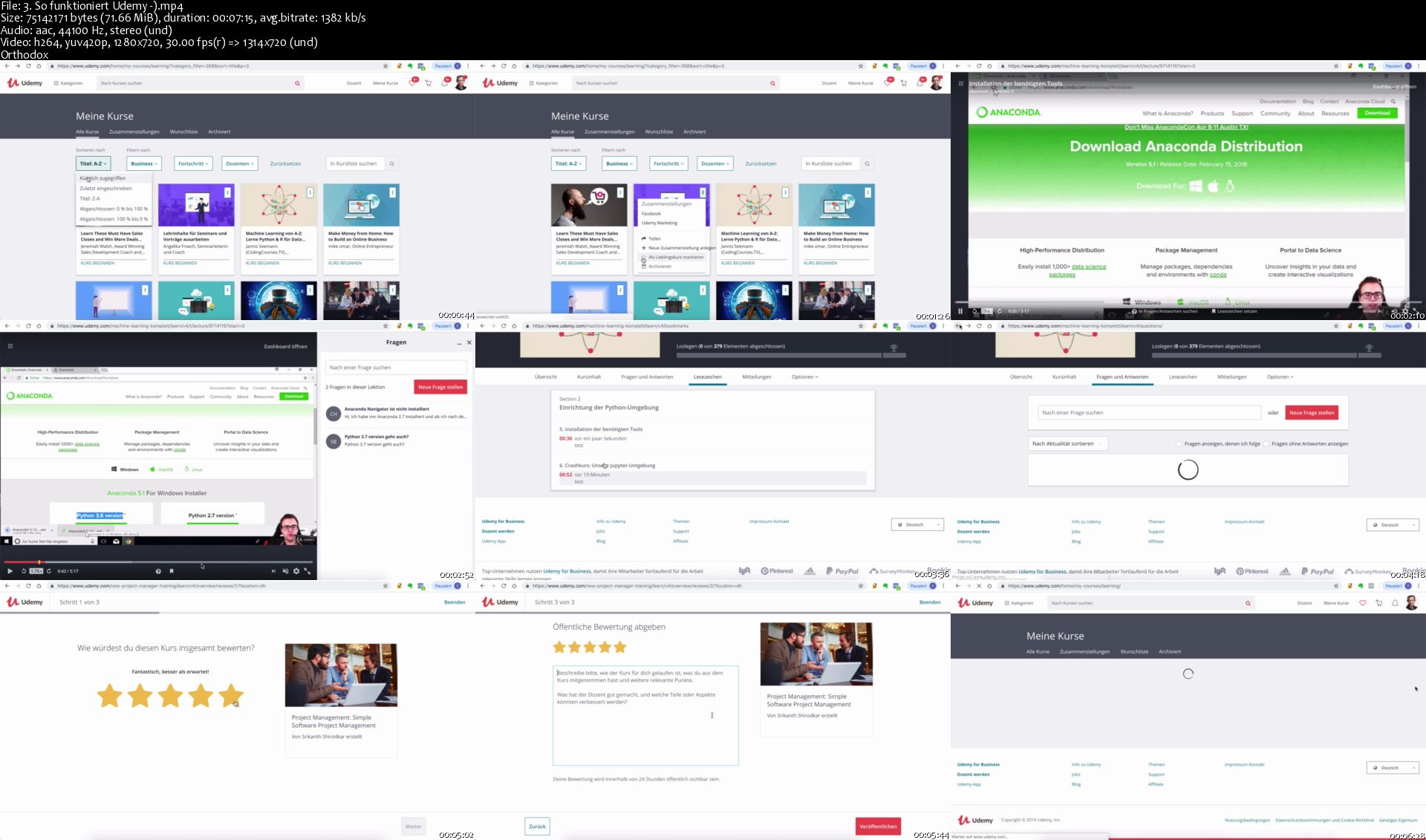This screenshot has width=1426, height=840.
Task: Open the 'Nach Aktualität sortieren' dropdown
Action: [x=1068, y=443]
